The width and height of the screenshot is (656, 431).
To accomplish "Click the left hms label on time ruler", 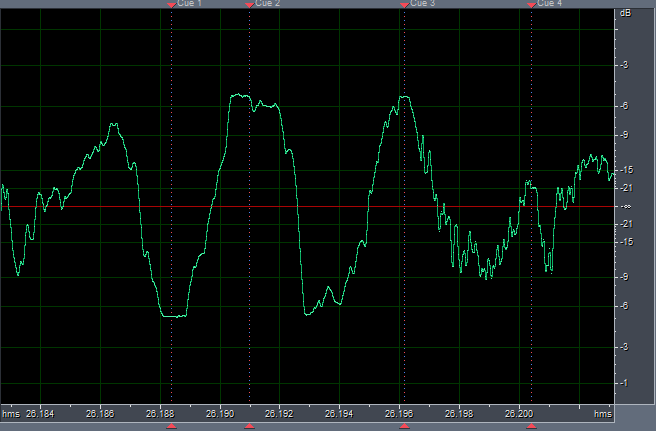I will pyautogui.click(x=11, y=414).
